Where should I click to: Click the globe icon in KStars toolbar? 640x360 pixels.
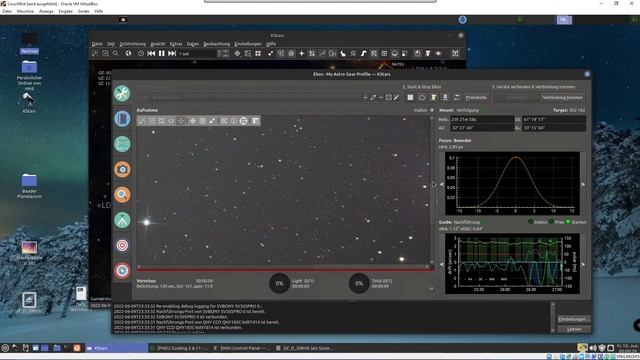128,53
